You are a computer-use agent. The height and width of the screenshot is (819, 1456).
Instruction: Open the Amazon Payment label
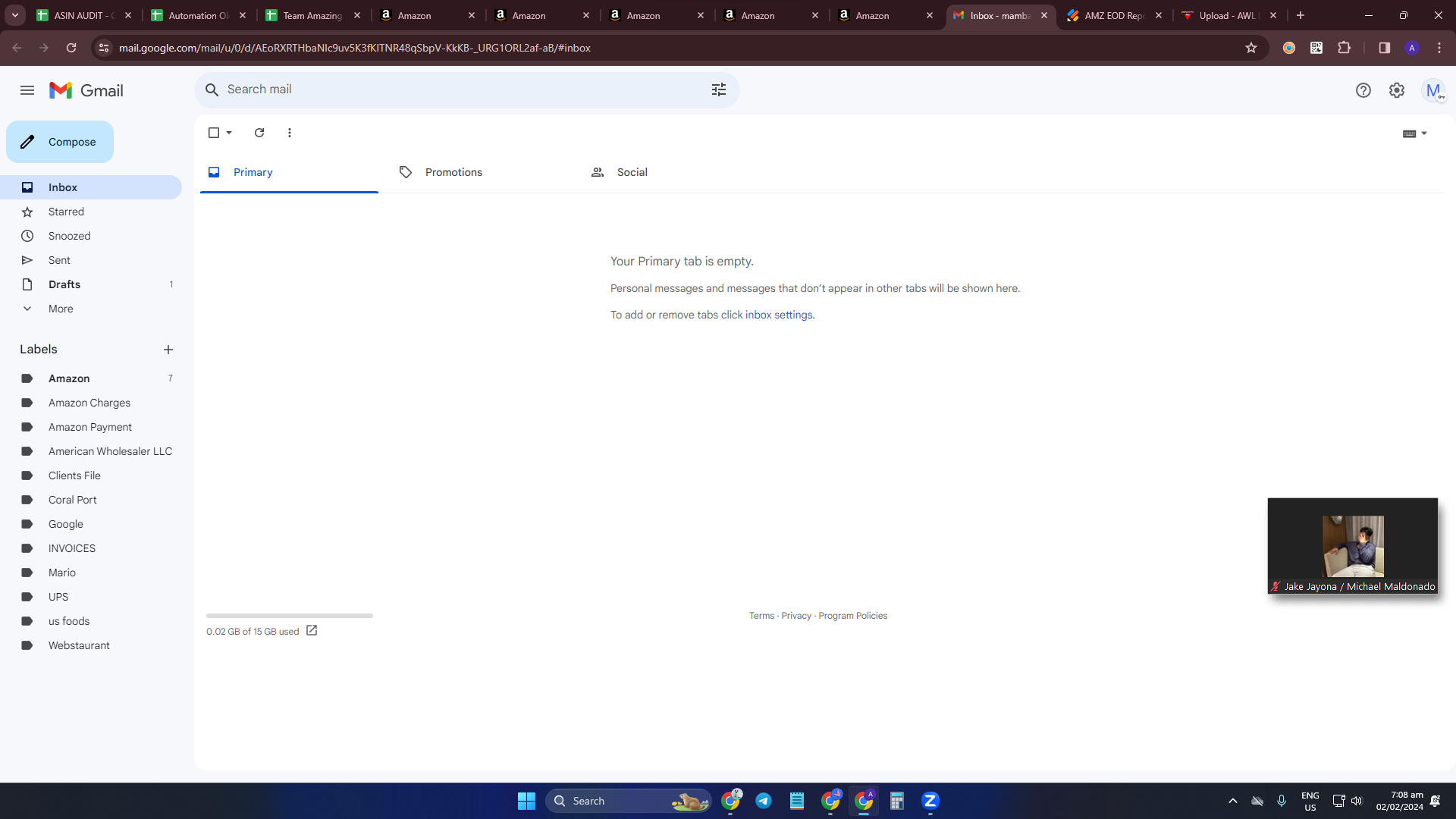[91, 427]
